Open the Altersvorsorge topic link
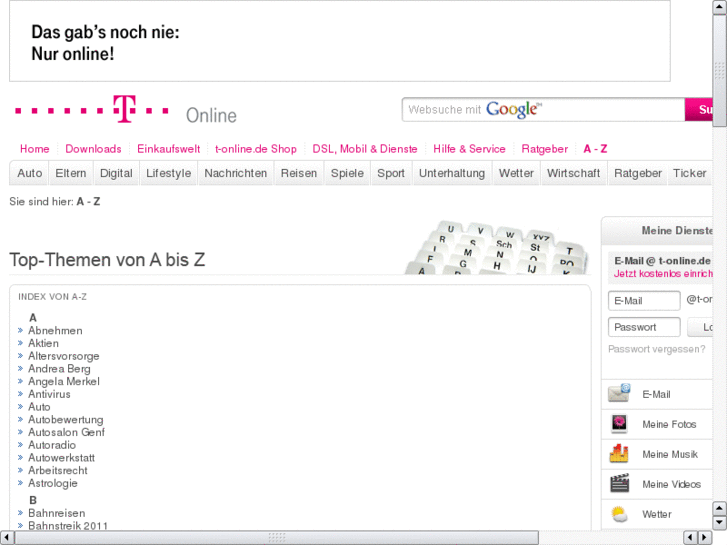The image size is (727, 545). point(64,356)
